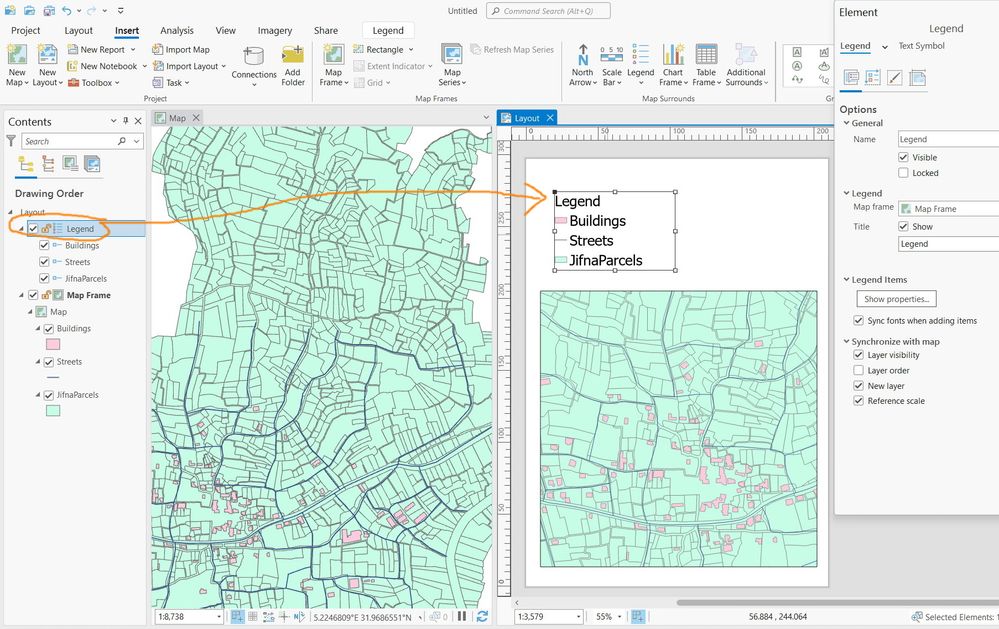Click the Connections icon
This screenshot has height=629, width=999.
(254, 64)
